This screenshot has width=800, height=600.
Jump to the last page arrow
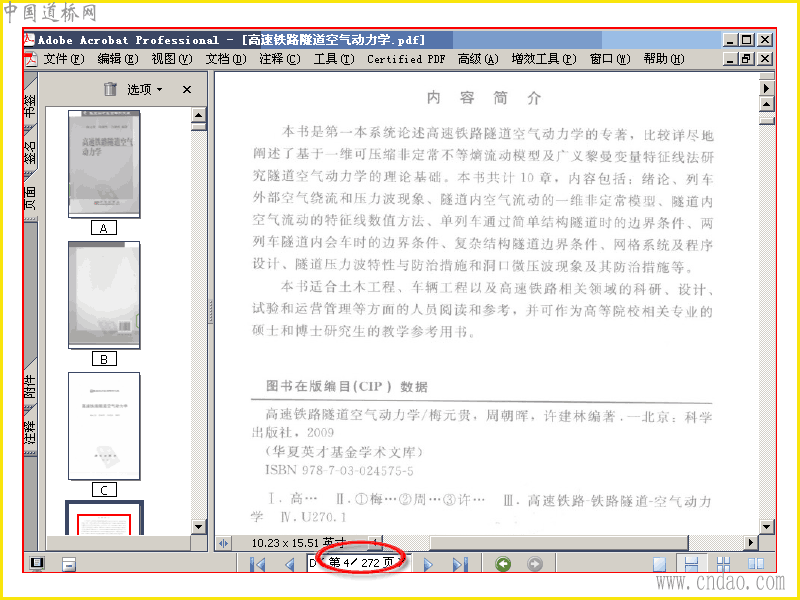click(460, 564)
